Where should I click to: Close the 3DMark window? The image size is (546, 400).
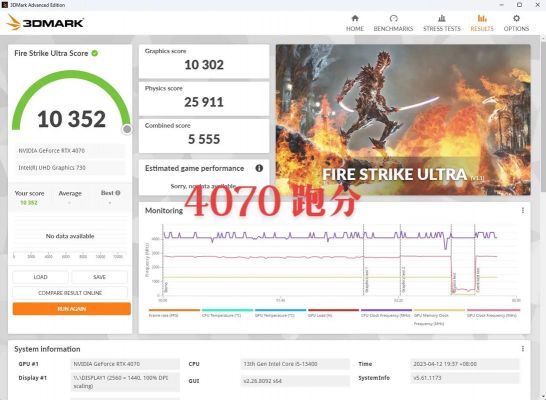(537, 5)
